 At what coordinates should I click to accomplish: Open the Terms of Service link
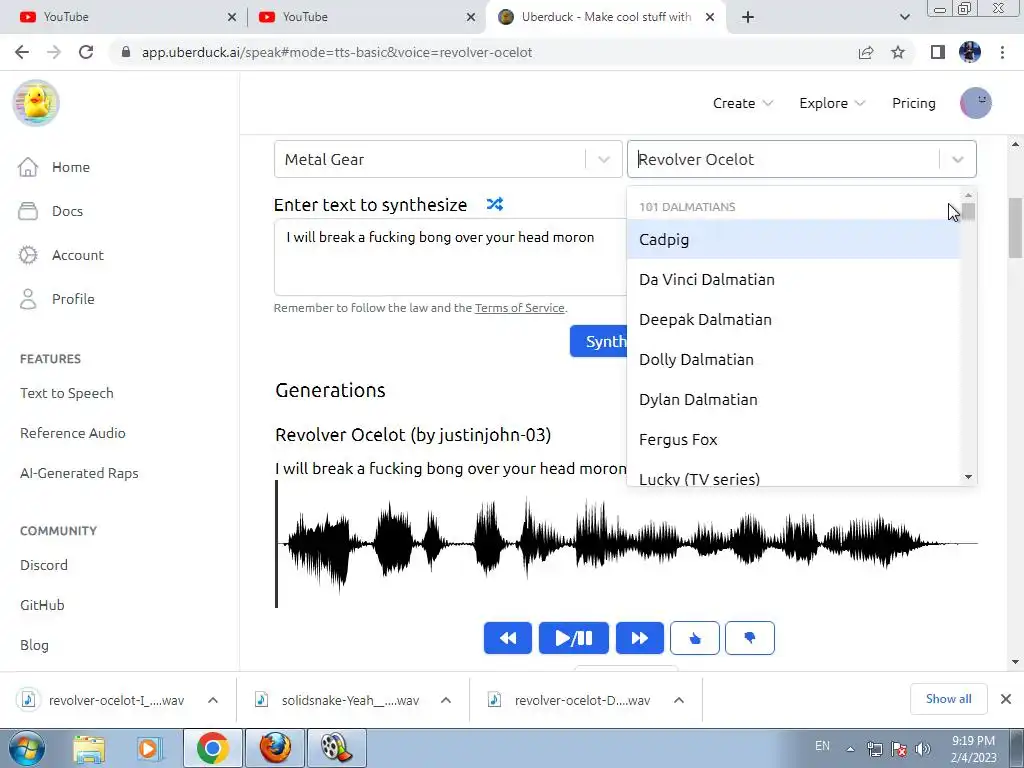click(519, 308)
